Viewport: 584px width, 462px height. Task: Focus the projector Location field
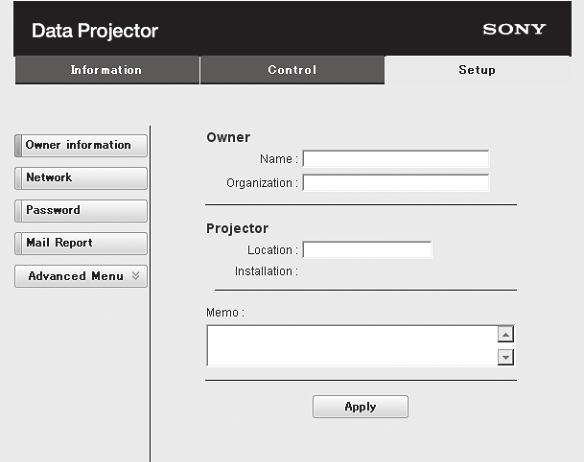[x=367, y=250]
